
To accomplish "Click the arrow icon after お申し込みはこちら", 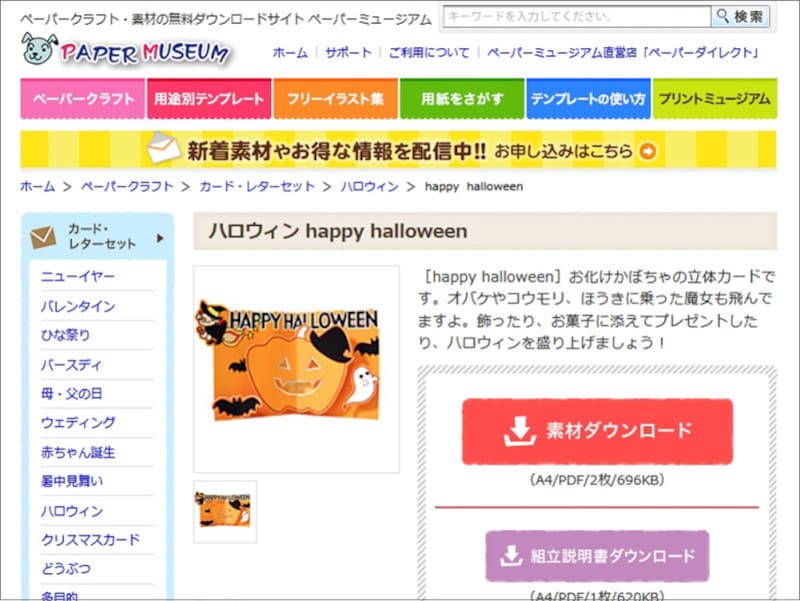I will point(650,153).
